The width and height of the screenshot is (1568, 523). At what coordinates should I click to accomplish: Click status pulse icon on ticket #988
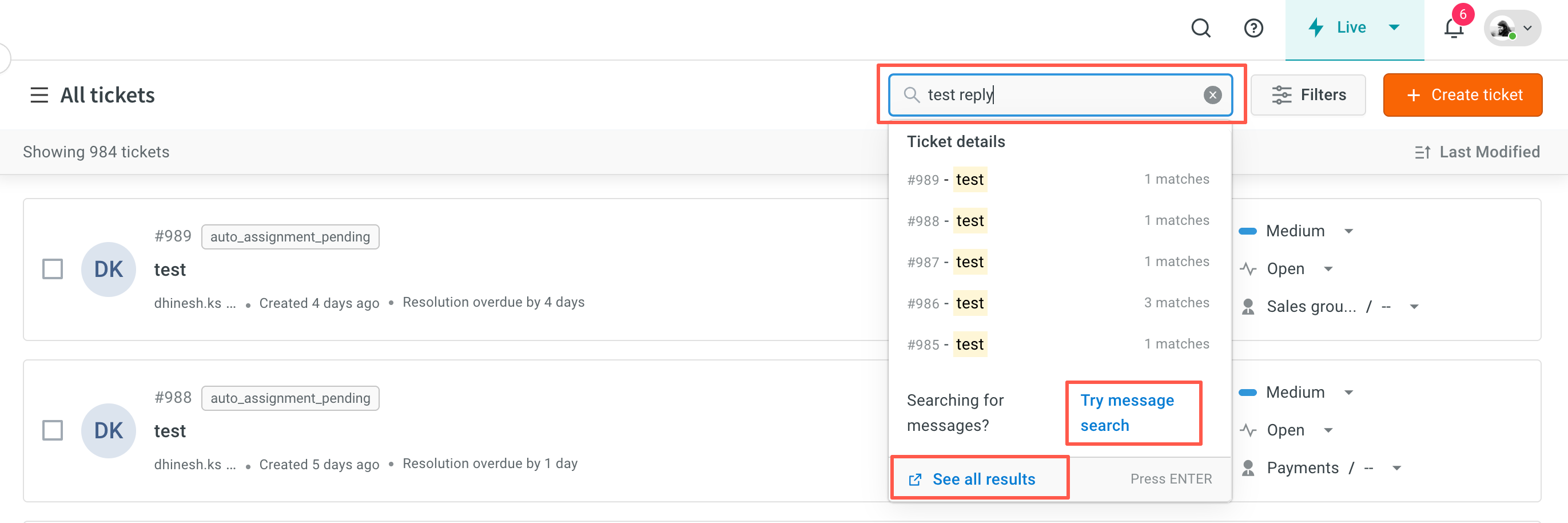pyautogui.click(x=1248, y=430)
